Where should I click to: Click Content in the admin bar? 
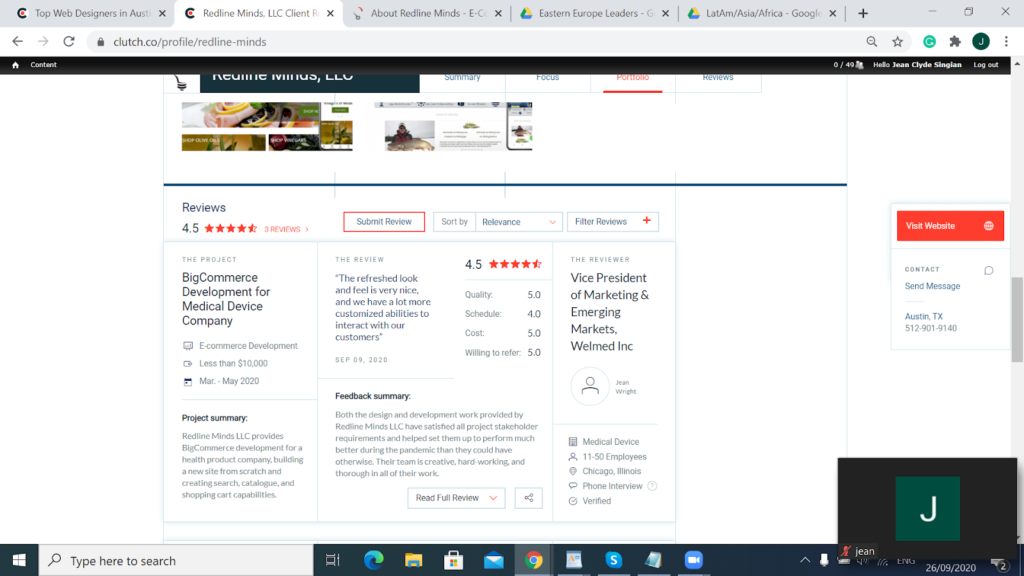[43, 65]
